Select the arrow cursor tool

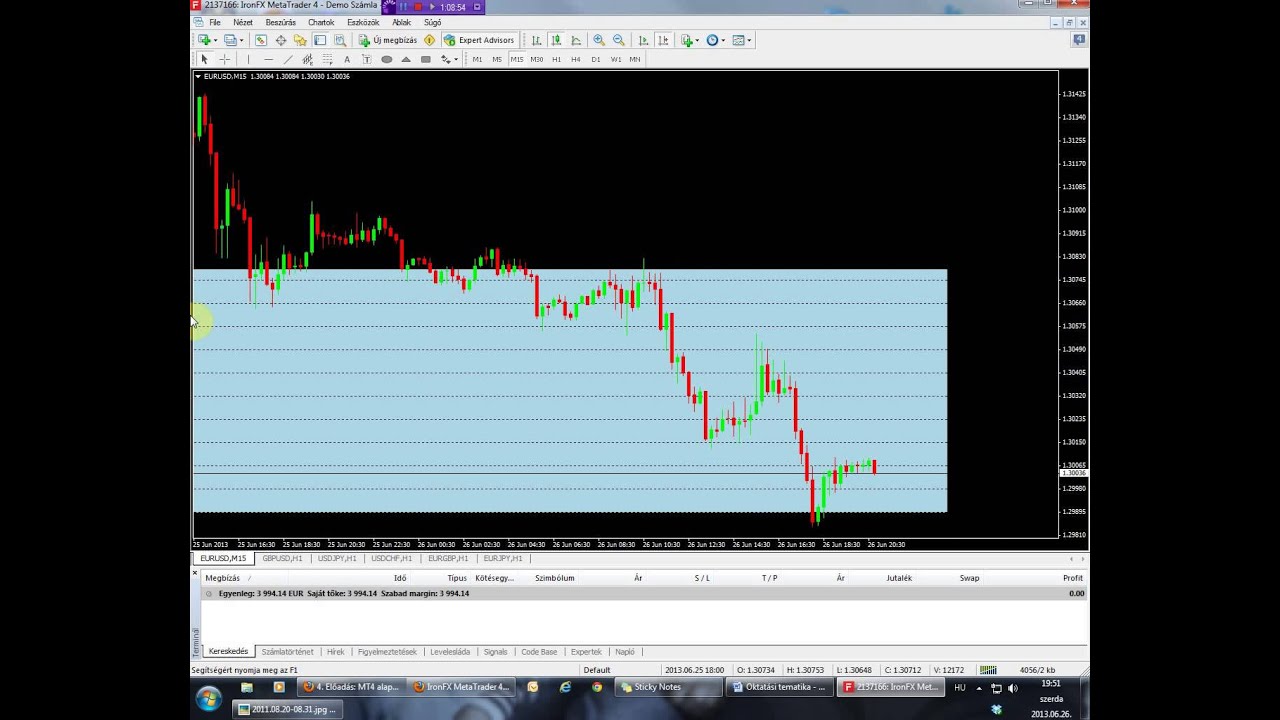point(205,59)
